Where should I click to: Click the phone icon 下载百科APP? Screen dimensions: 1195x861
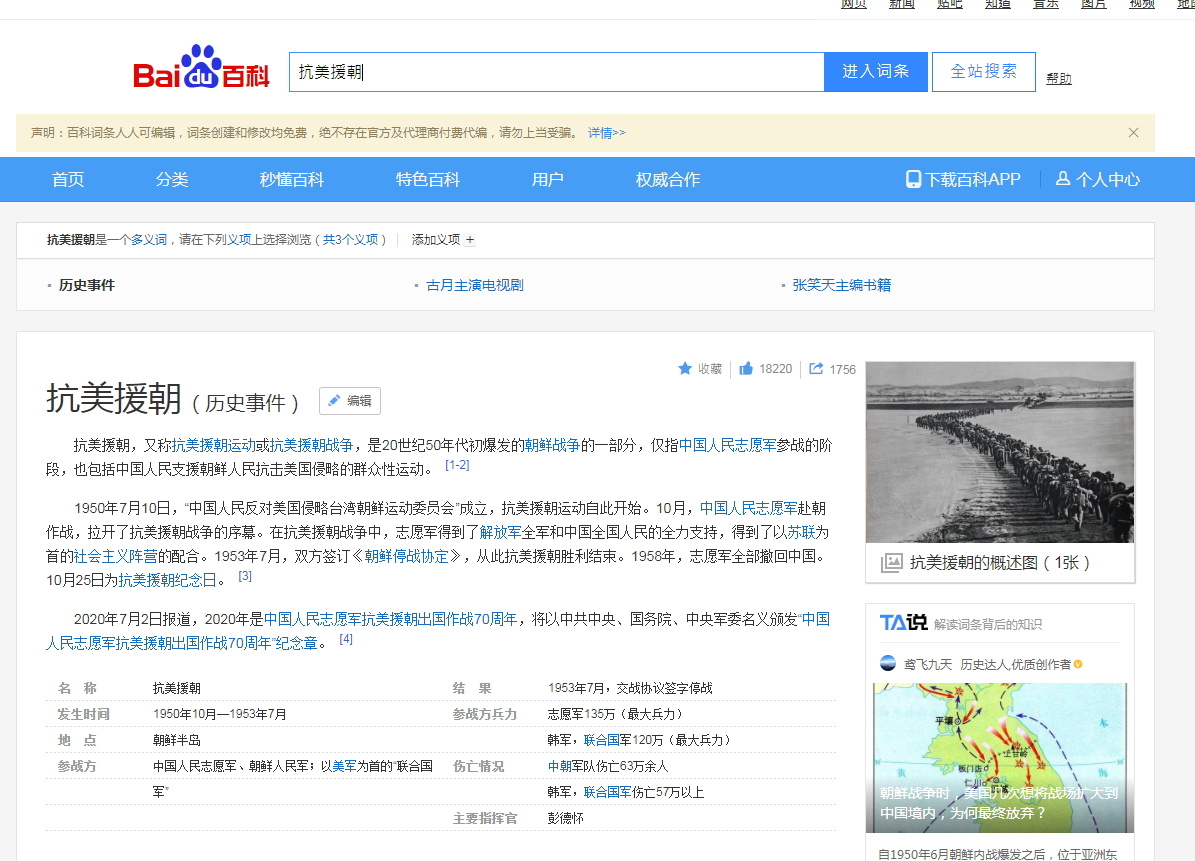coord(913,180)
